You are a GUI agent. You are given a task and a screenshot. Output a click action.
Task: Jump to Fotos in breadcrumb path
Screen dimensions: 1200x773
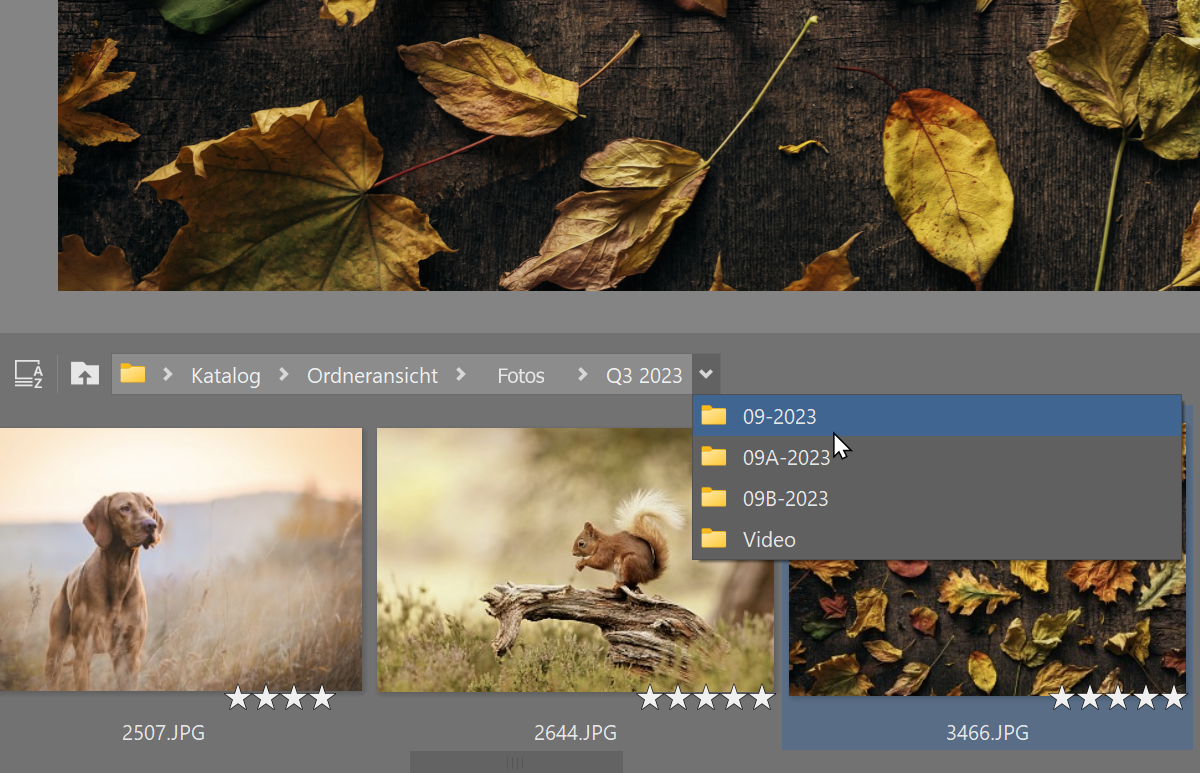[521, 376]
